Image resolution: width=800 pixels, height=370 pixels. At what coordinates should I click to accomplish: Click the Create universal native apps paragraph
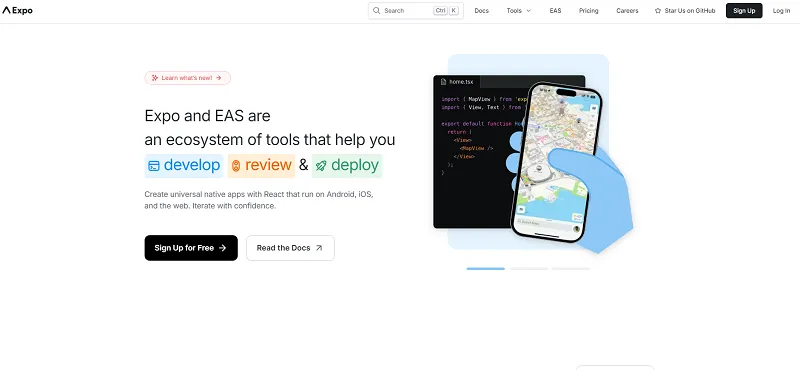259,200
